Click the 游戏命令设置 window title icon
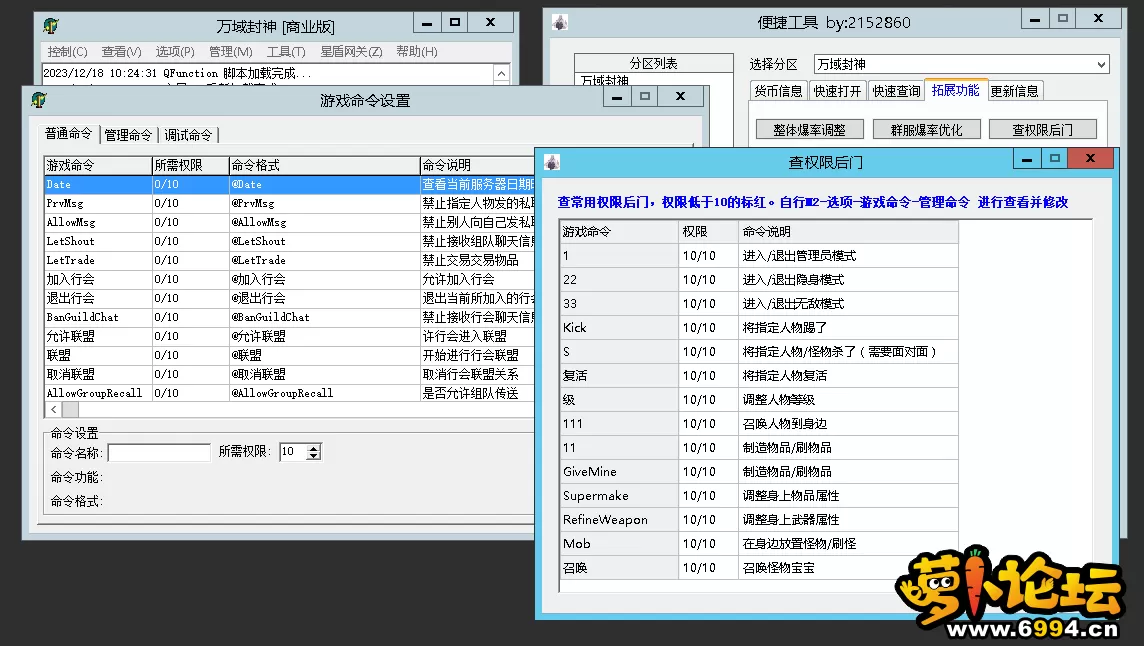The height and width of the screenshot is (646, 1144). (x=39, y=100)
